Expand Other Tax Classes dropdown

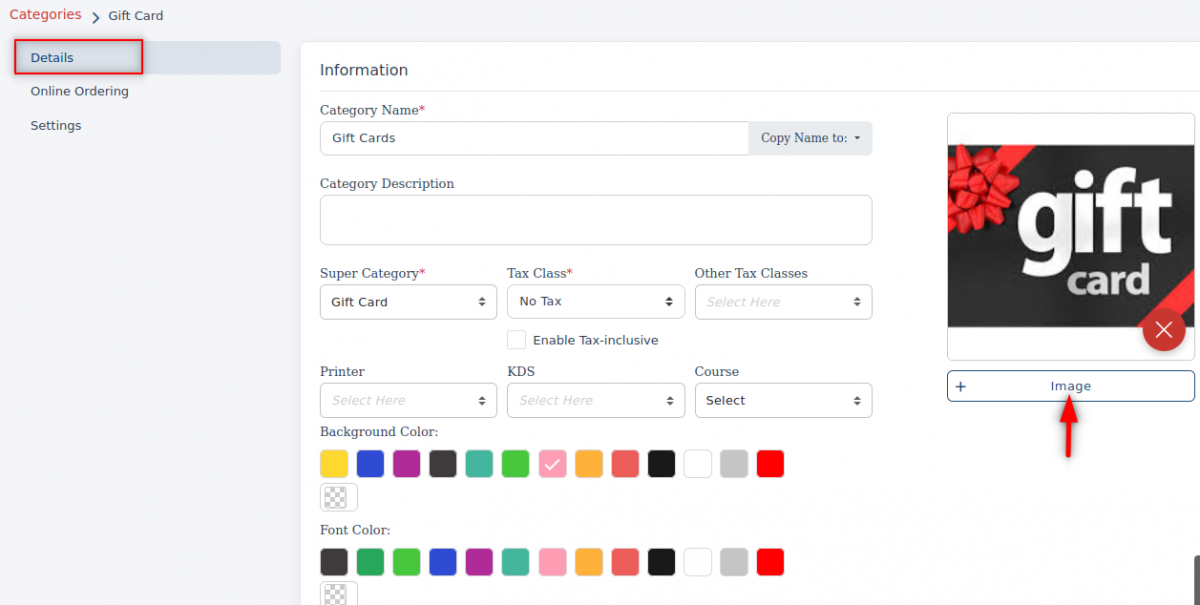(783, 302)
